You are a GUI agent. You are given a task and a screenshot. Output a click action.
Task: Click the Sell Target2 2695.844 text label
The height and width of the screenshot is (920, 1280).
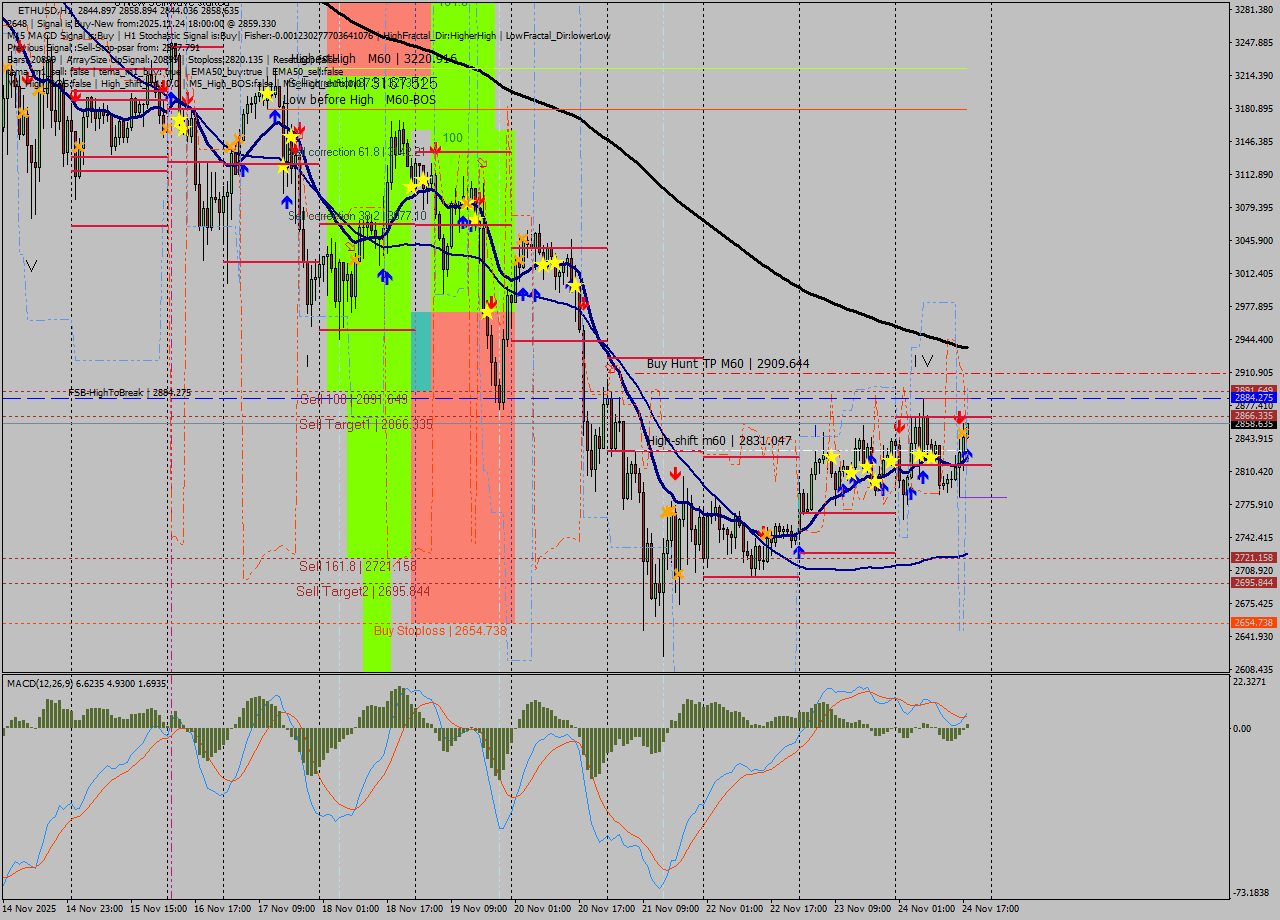tap(363, 592)
